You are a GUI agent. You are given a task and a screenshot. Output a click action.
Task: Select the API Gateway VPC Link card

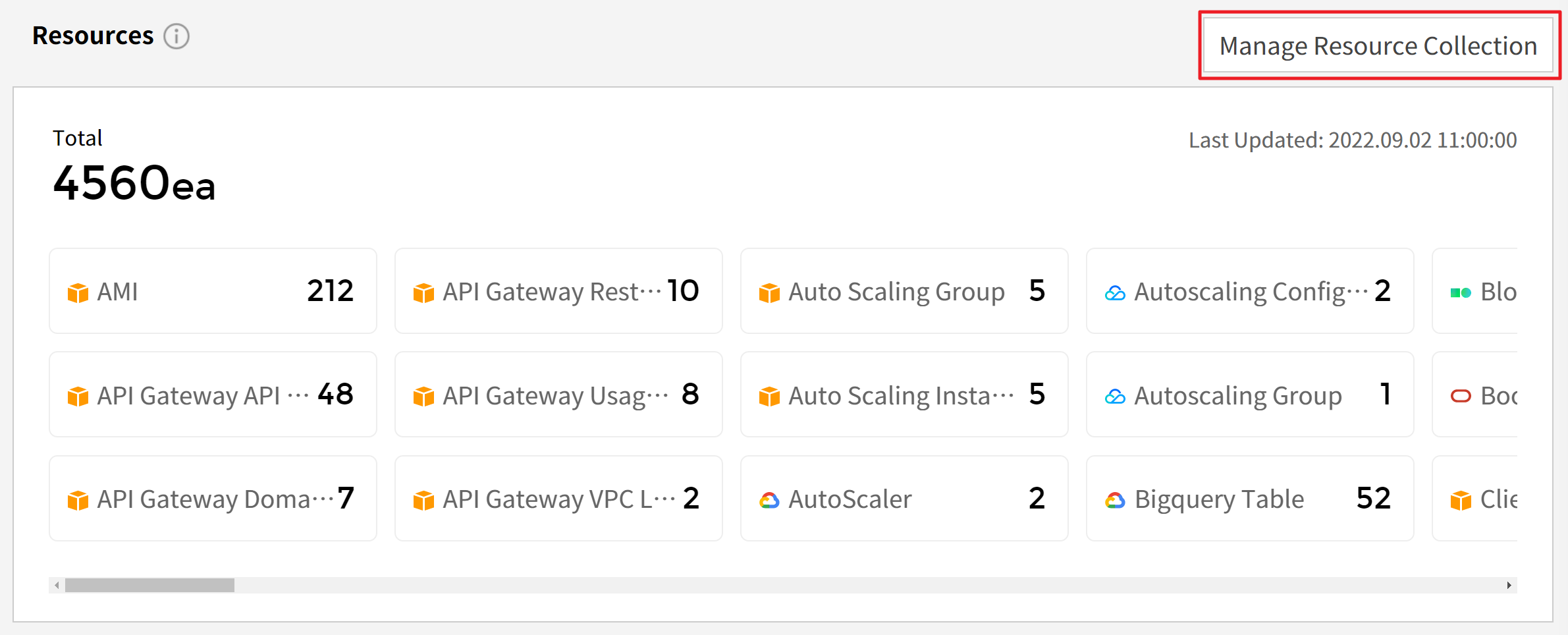click(x=558, y=499)
